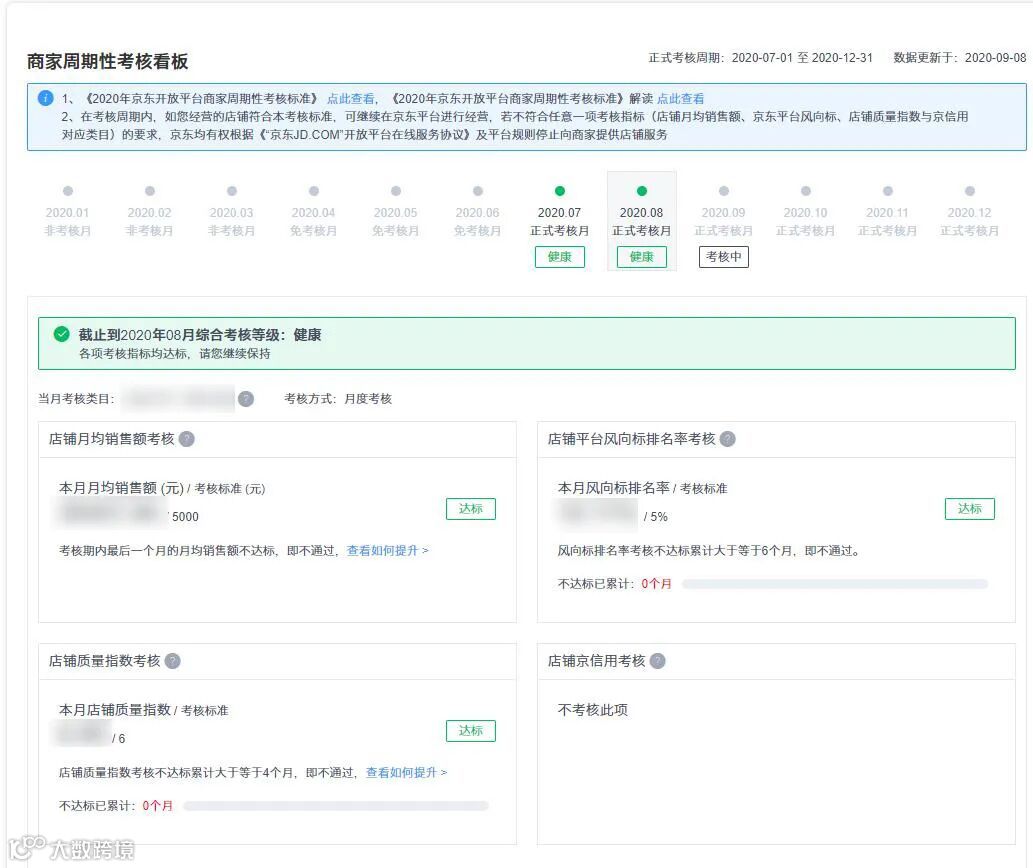The width and height of the screenshot is (1033, 868).
Task: Click 考核中 badge under 2020.09
Action: pos(723,256)
